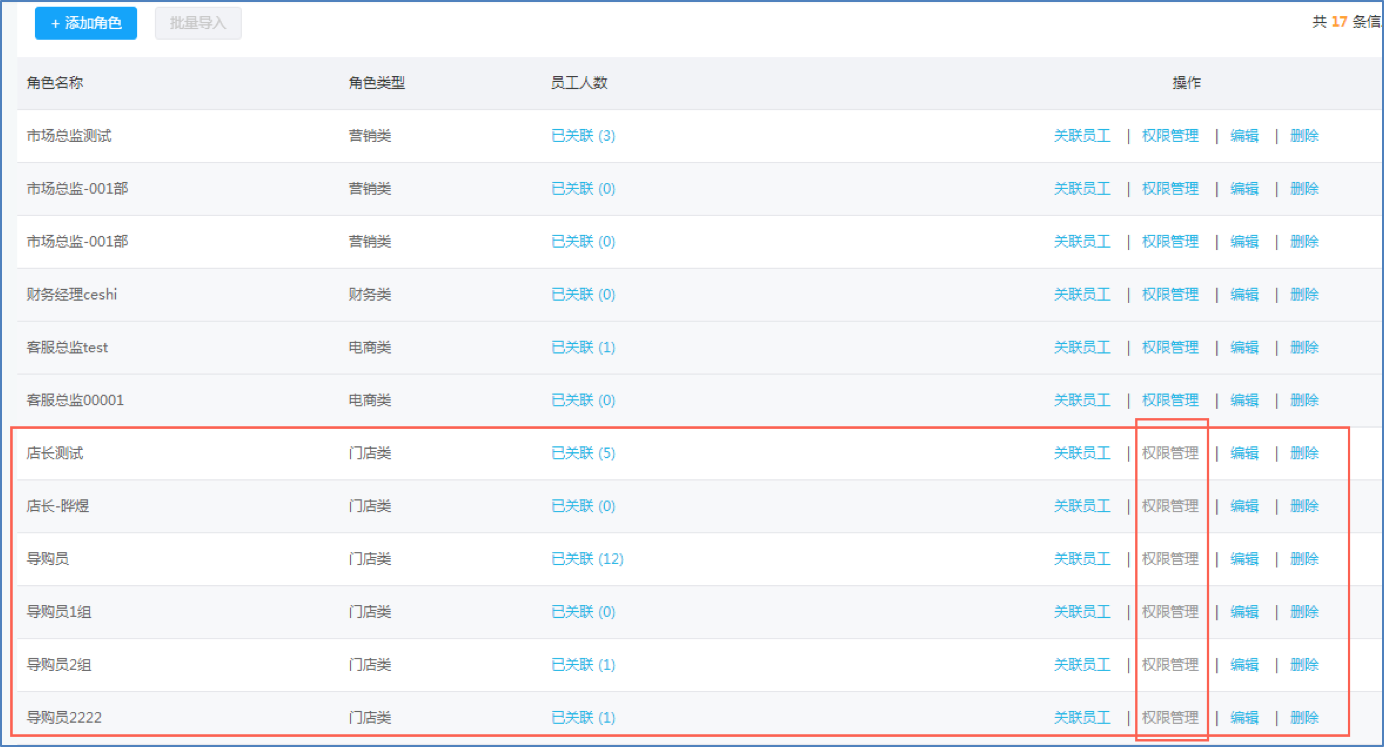Open 已关联 (1) for 导购员2组
The height and width of the screenshot is (747, 1384).
coord(583,666)
